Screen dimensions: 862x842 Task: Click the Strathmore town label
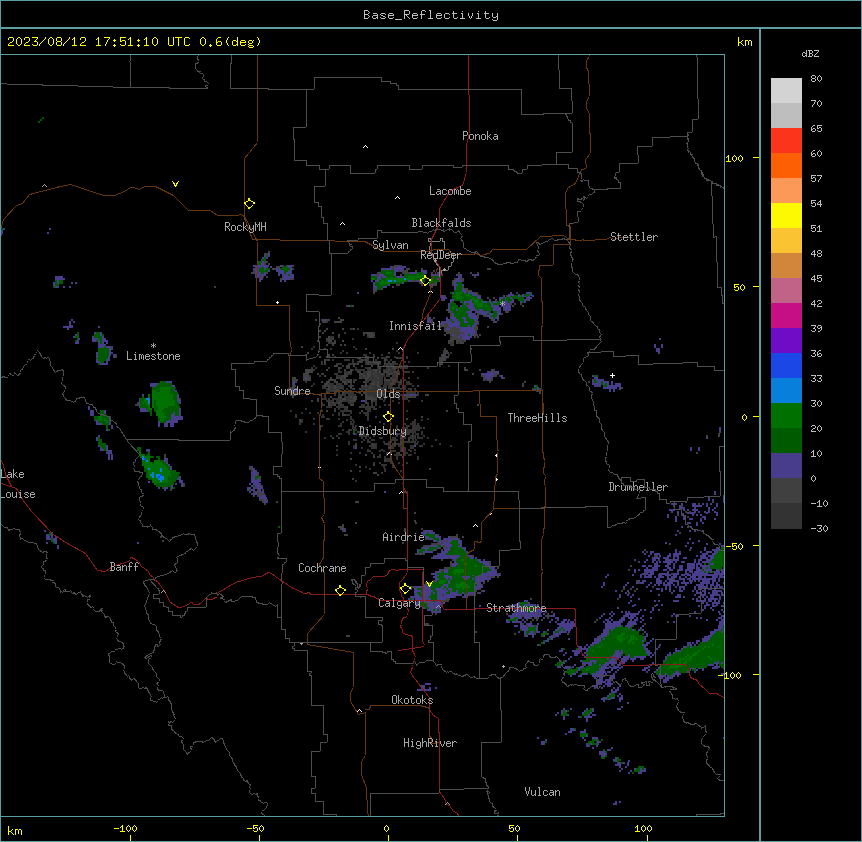516,608
